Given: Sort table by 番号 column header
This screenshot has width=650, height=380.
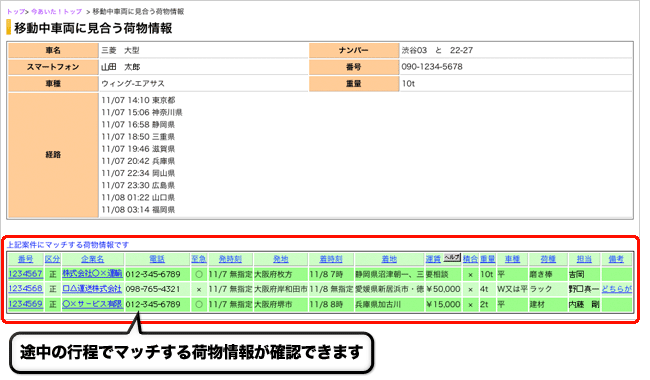Looking at the screenshot, I should click(x=25, y=259).
